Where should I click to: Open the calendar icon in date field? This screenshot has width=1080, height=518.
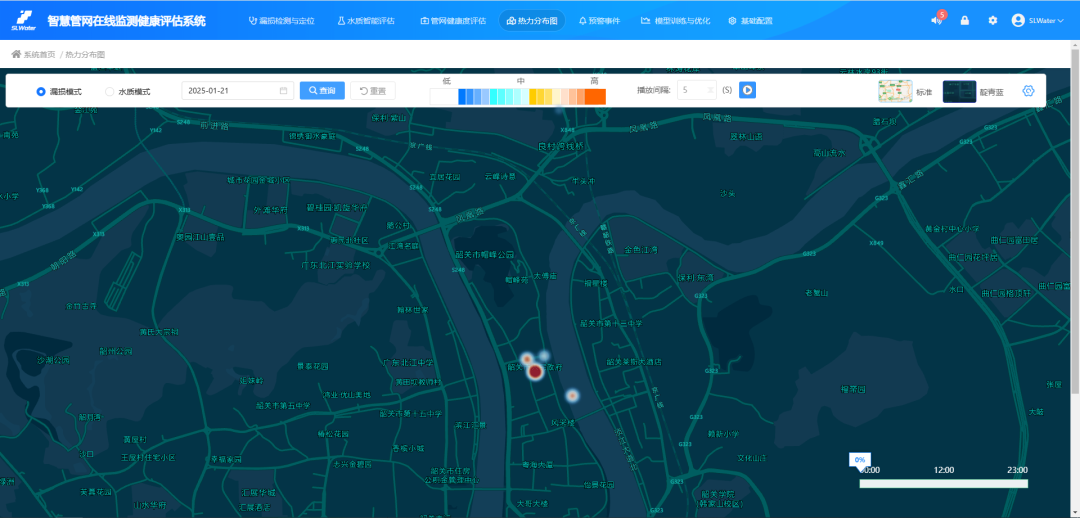click(283, 91)
